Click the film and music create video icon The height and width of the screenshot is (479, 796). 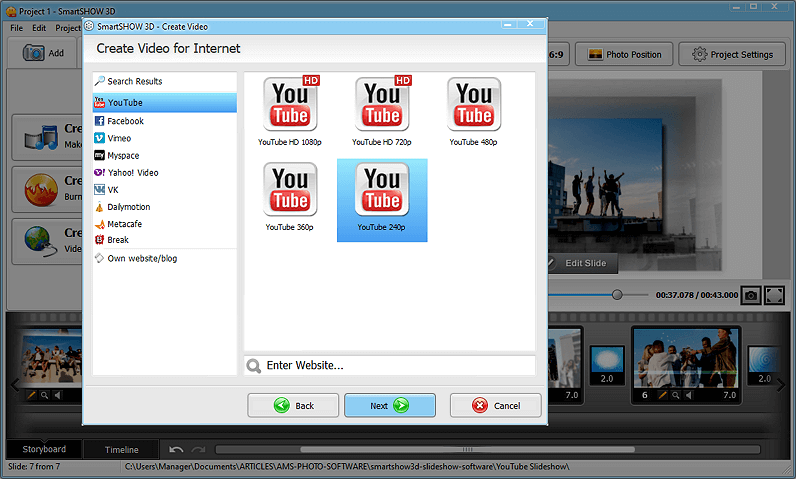[x=41, y=137]
